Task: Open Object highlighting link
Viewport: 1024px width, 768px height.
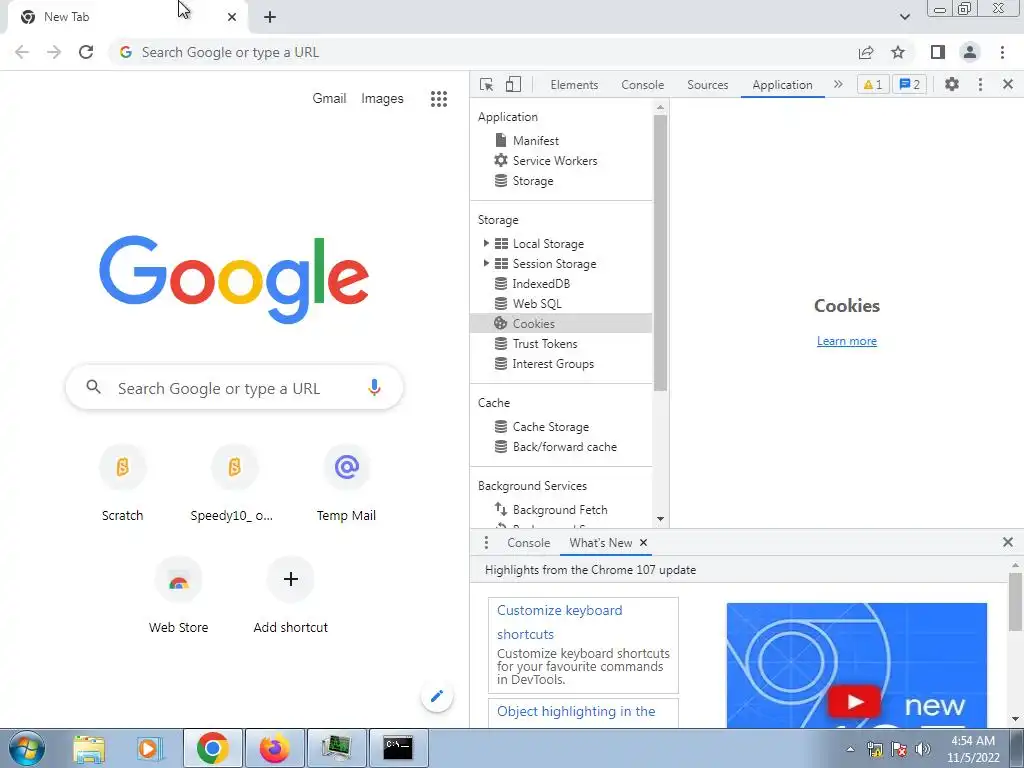Action: tap(576, 711)
